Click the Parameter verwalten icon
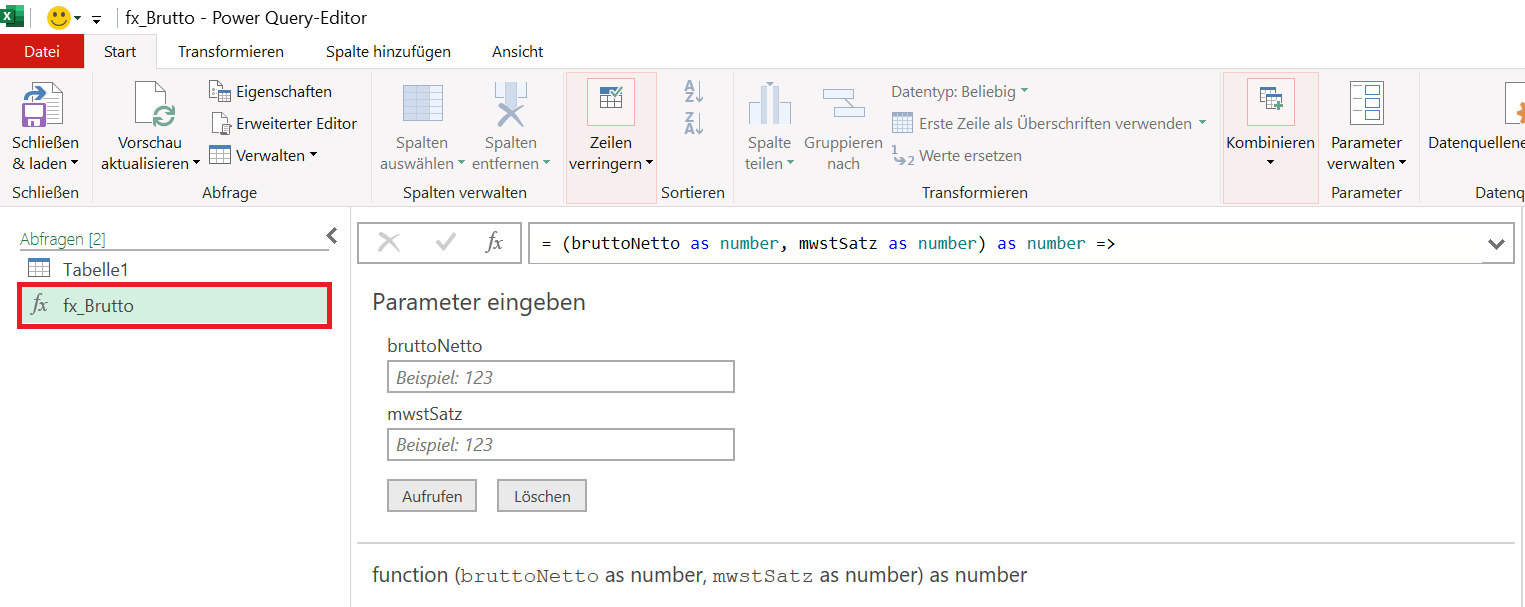Viewport: 1525px width, 607px height. pos(1366,104)
